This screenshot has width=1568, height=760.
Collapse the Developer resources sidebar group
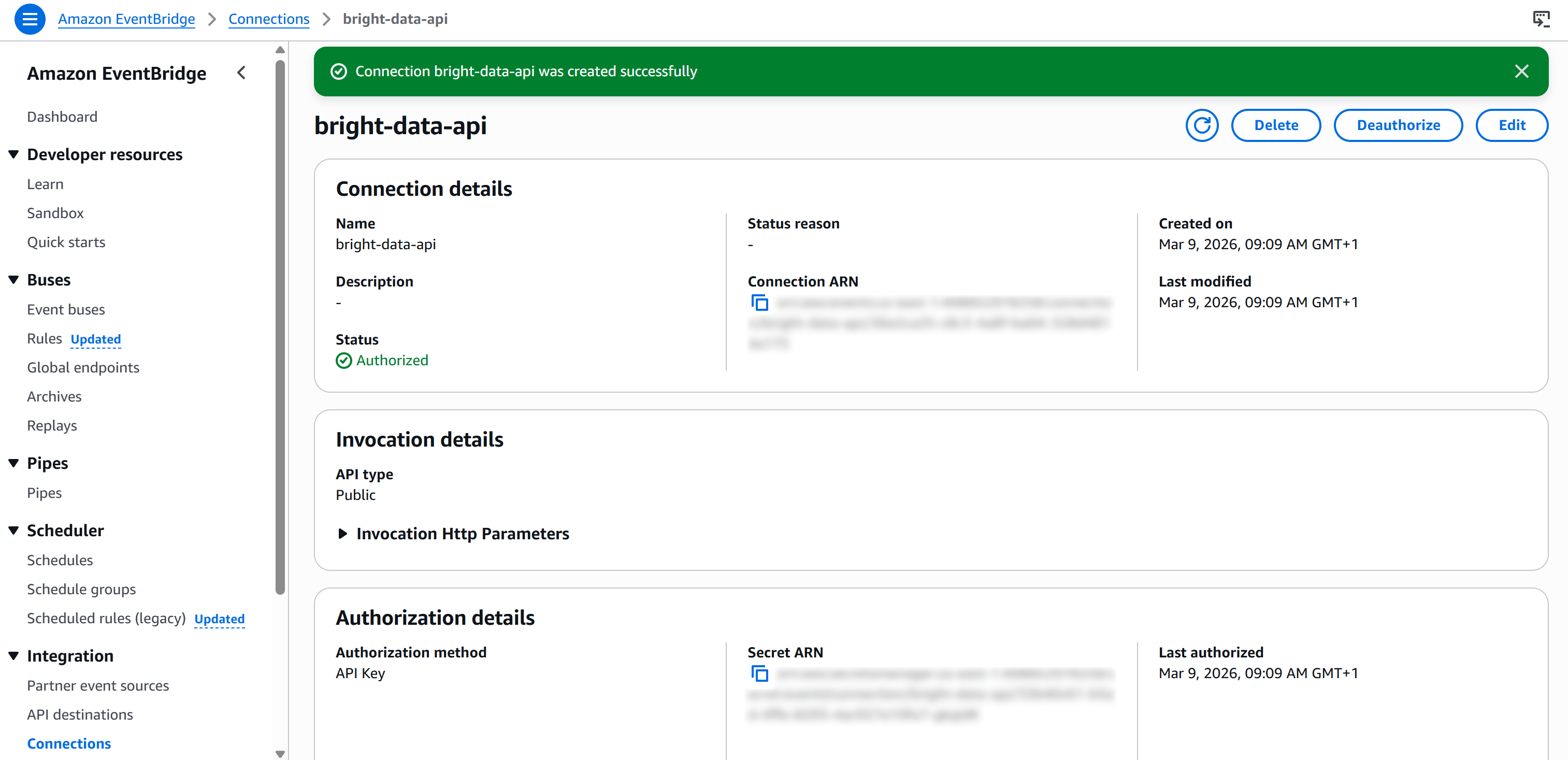13,155
